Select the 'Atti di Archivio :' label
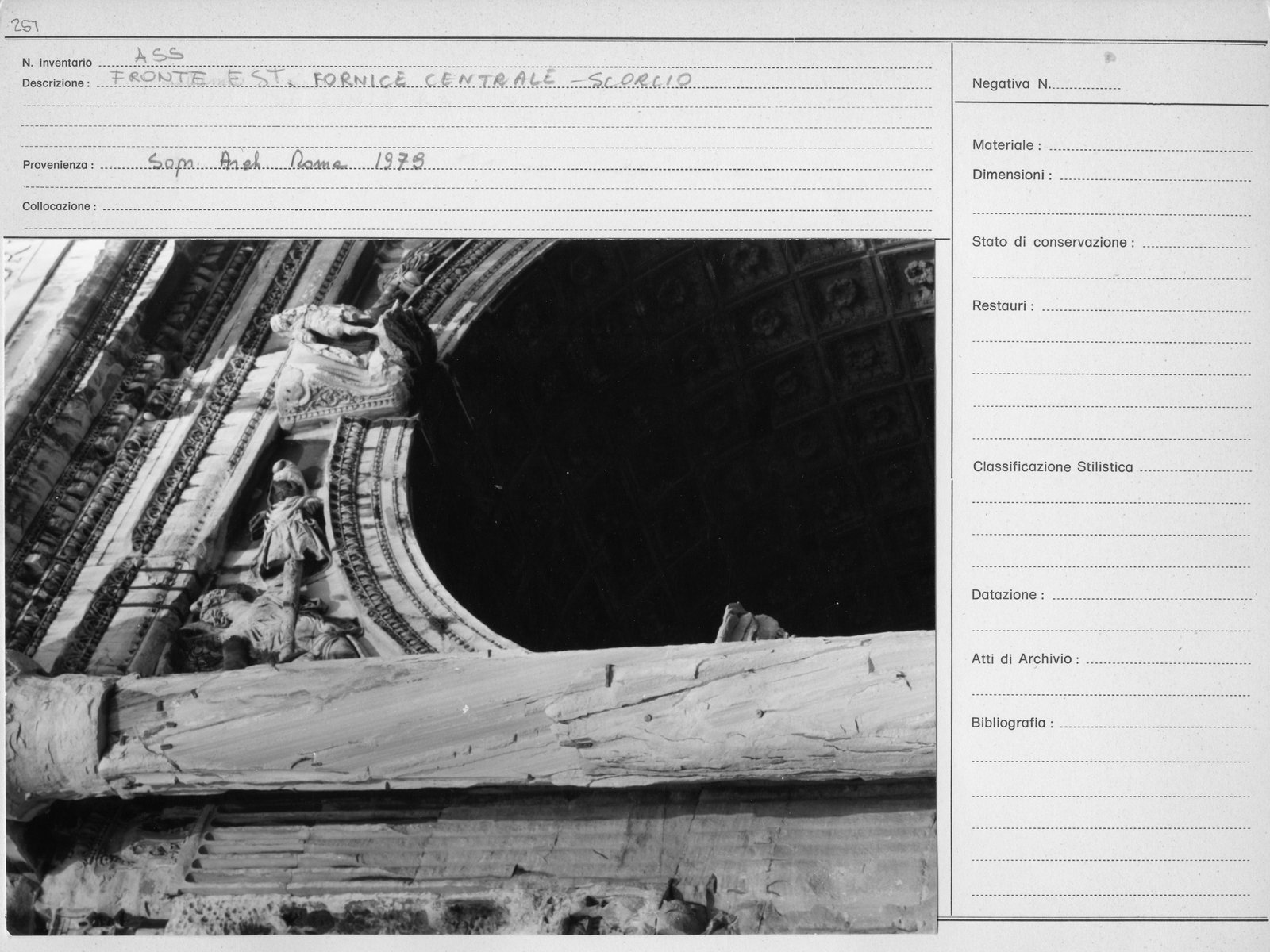Screen dimensions: 1270x952 (x=1026, y=658)
